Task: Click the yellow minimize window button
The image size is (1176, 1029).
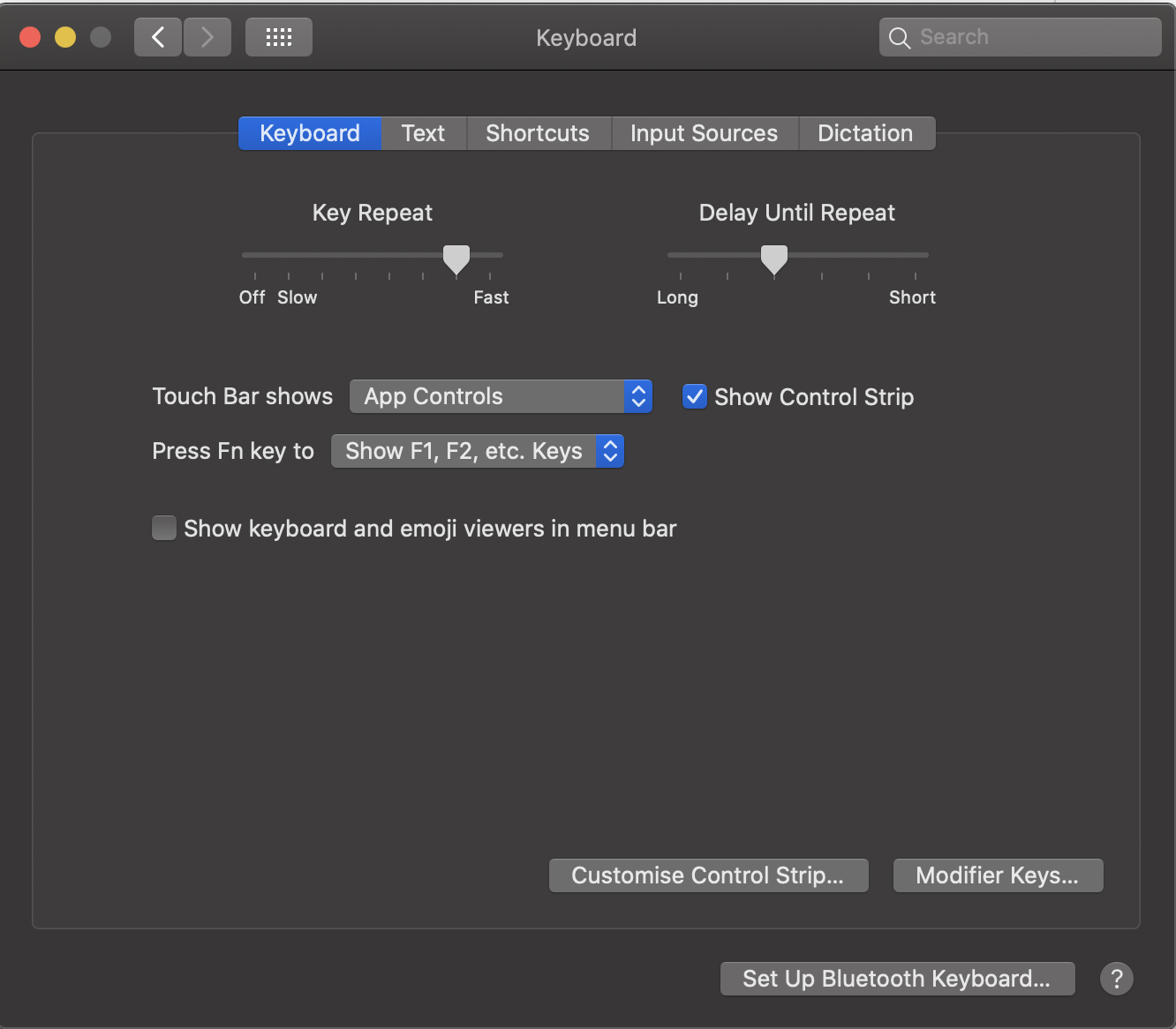Action: pyautogui.click(x=65, y=37)
